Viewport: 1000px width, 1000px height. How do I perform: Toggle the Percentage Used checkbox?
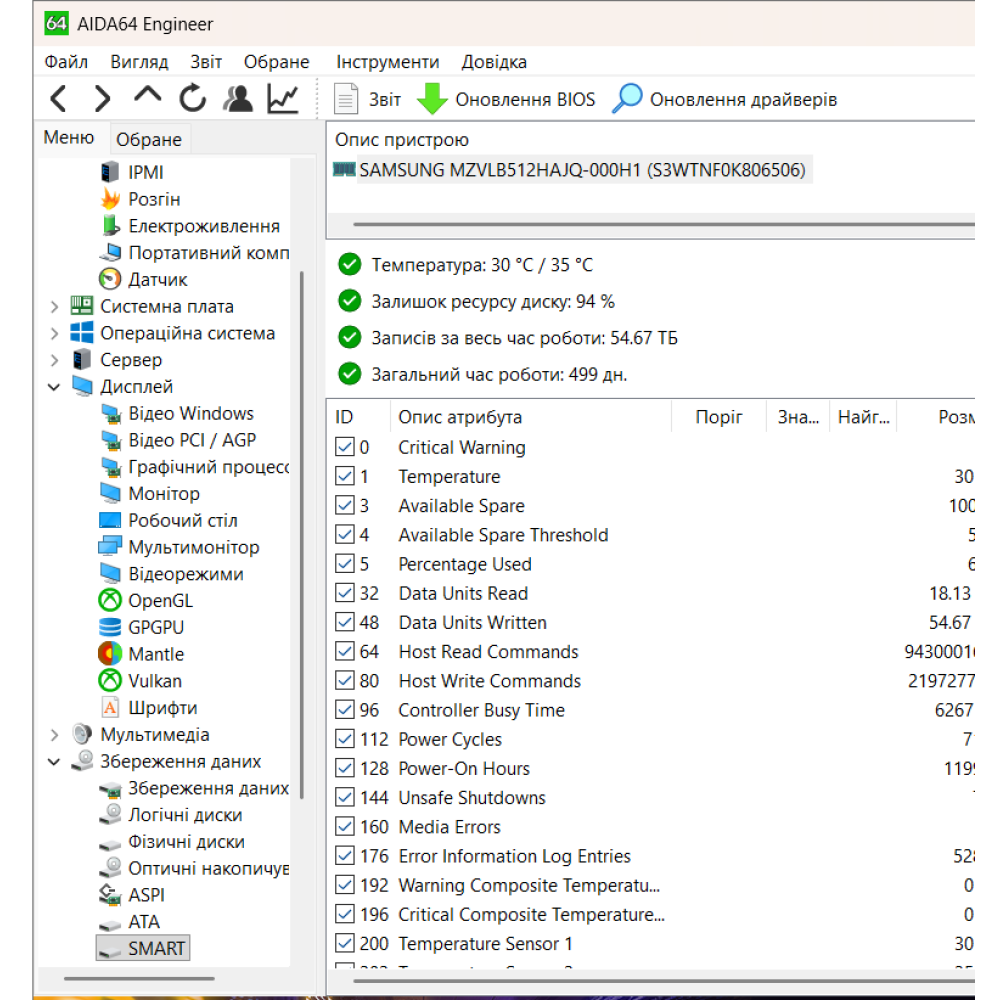click(345, 564)
